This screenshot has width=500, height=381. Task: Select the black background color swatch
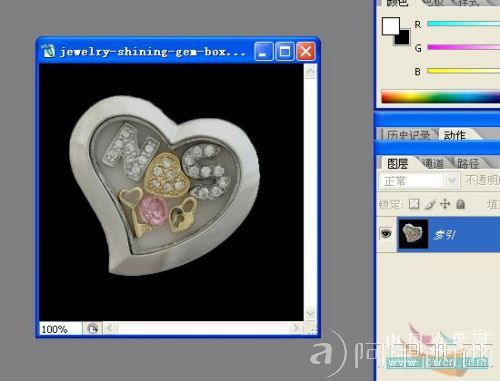coord(402,37)
